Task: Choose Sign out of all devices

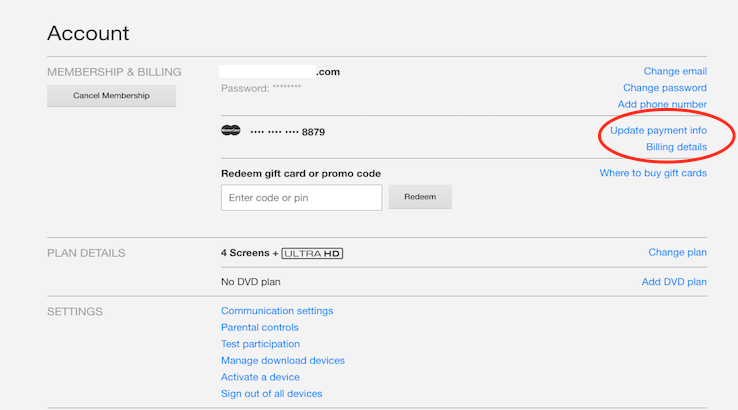Action: coord(271,393)
